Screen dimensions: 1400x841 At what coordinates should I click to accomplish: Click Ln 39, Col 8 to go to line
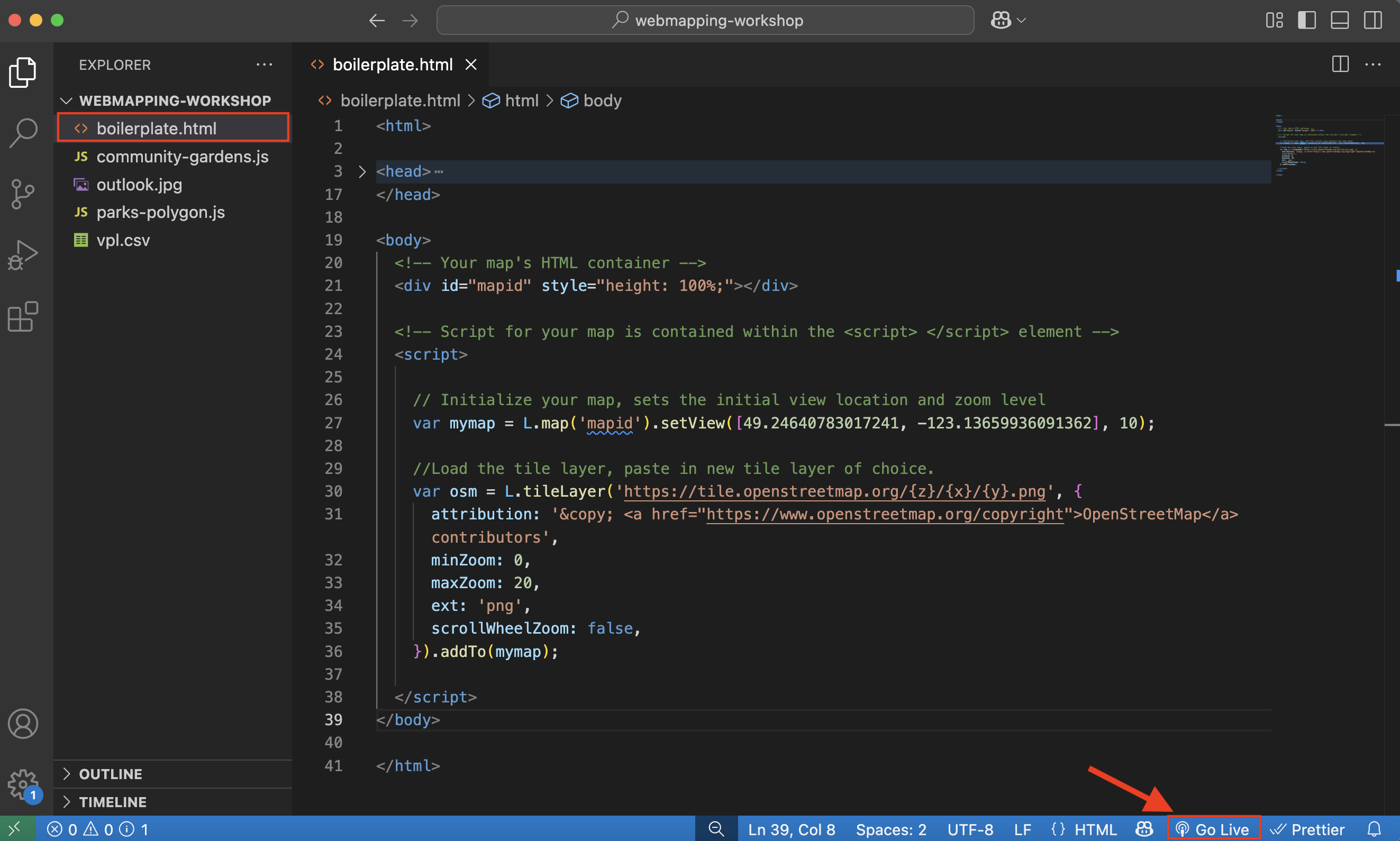pyautogui.click(x=791, y=830)
